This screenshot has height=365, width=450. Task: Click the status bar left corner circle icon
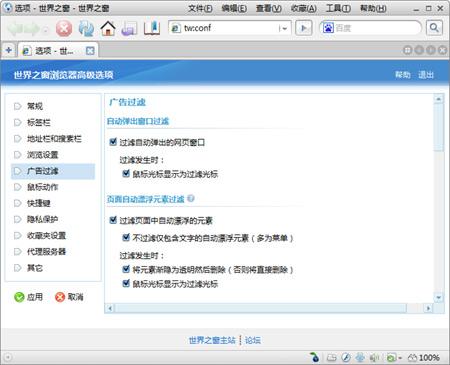(8, 357)
